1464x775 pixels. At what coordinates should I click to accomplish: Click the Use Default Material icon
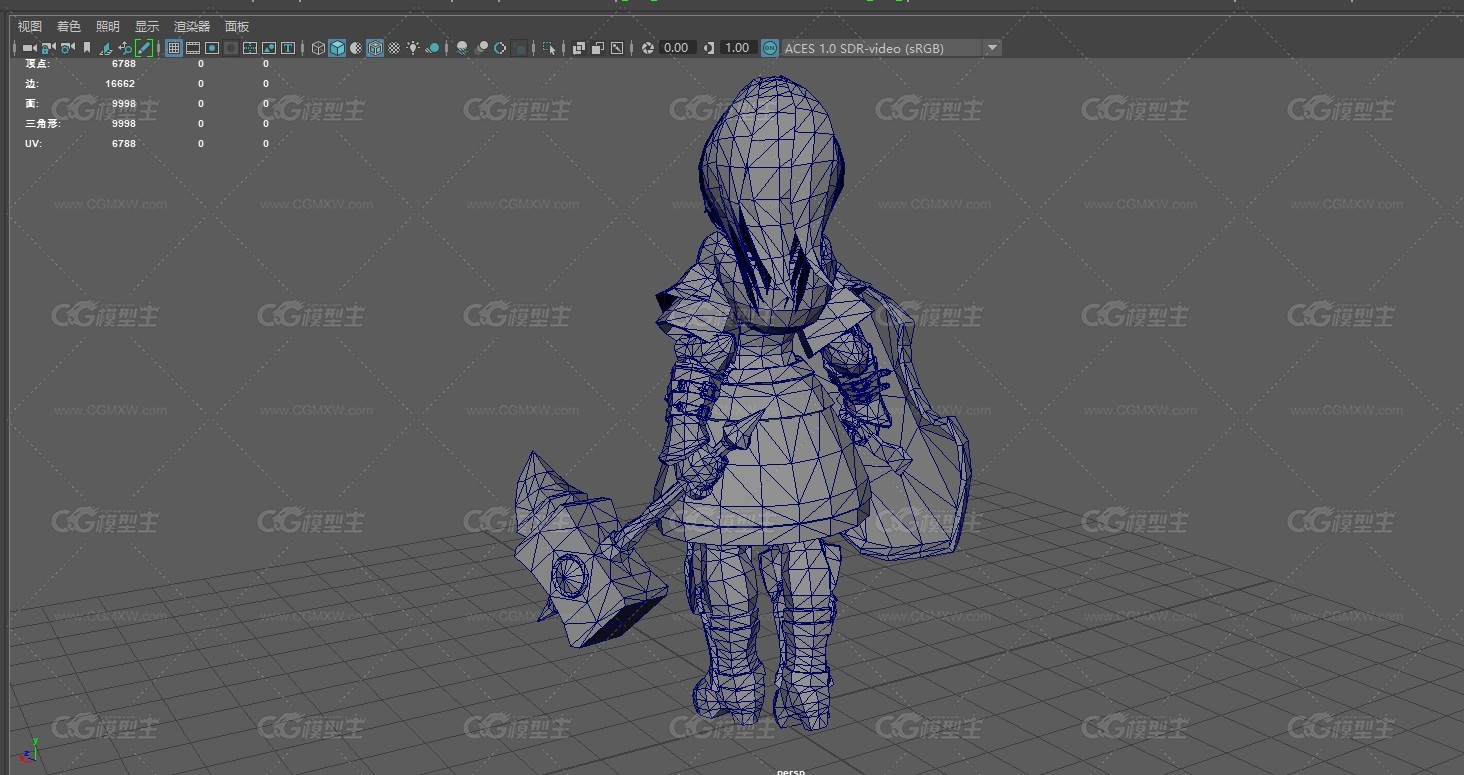(356, 48)
